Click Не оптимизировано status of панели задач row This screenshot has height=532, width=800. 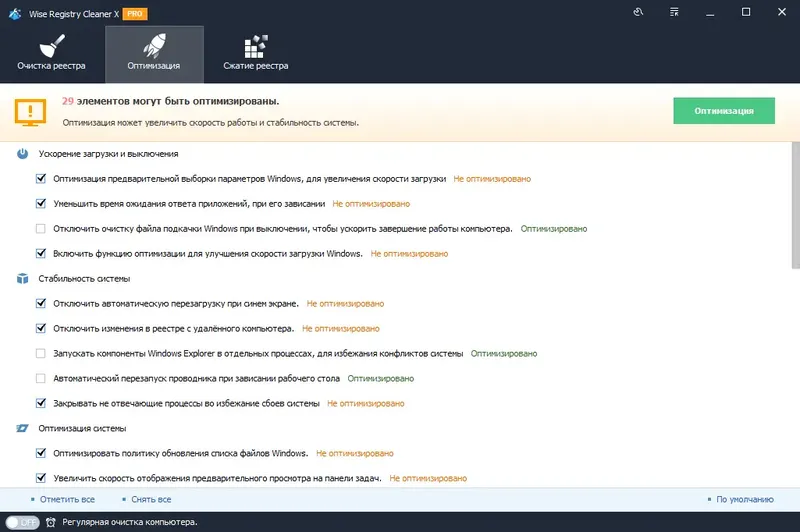(x=428, y=478)
